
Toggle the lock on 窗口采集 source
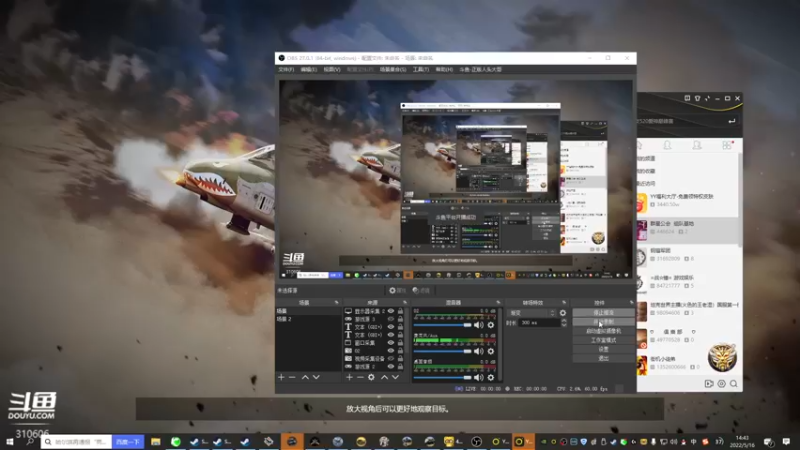401,342
